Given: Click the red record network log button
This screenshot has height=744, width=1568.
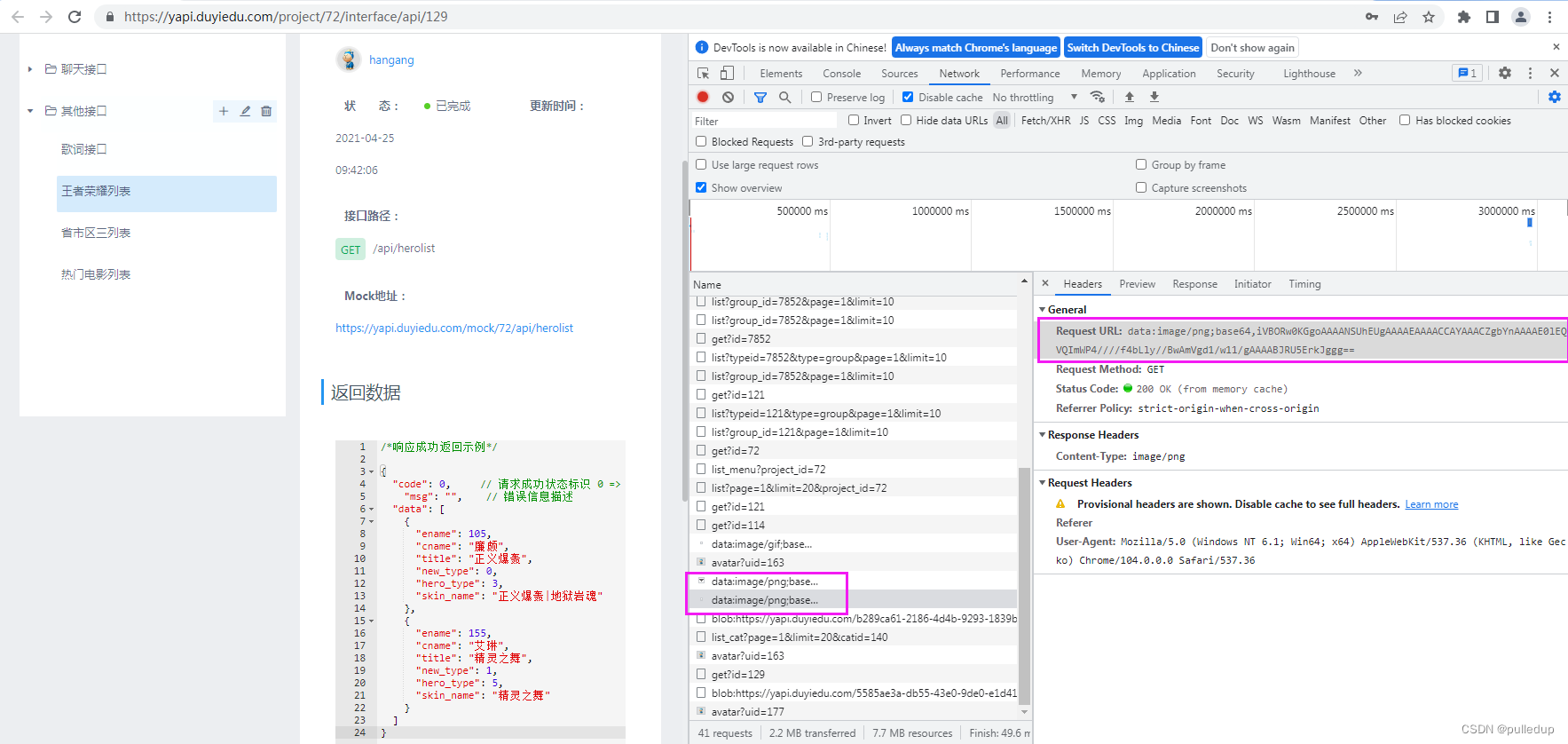Looking at the screenshot, I should (x=703, y=97).
